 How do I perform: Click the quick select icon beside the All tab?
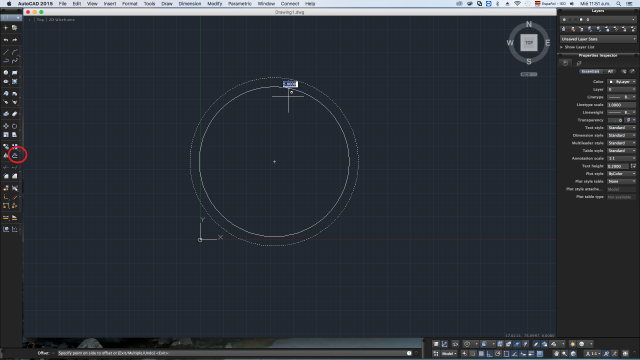[x=624, y=71]
